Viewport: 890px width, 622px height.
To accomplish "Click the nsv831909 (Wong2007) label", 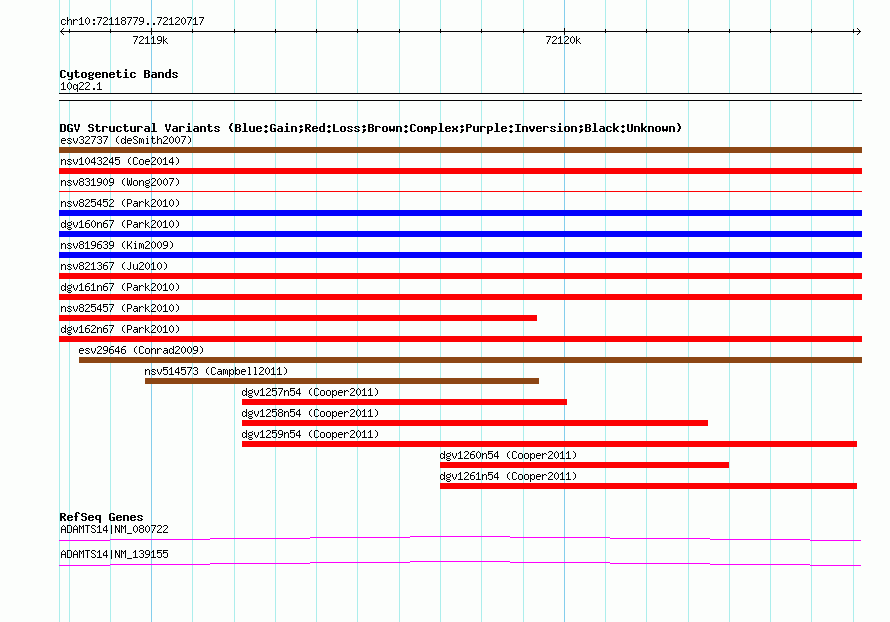I will [x=120, y=182].
